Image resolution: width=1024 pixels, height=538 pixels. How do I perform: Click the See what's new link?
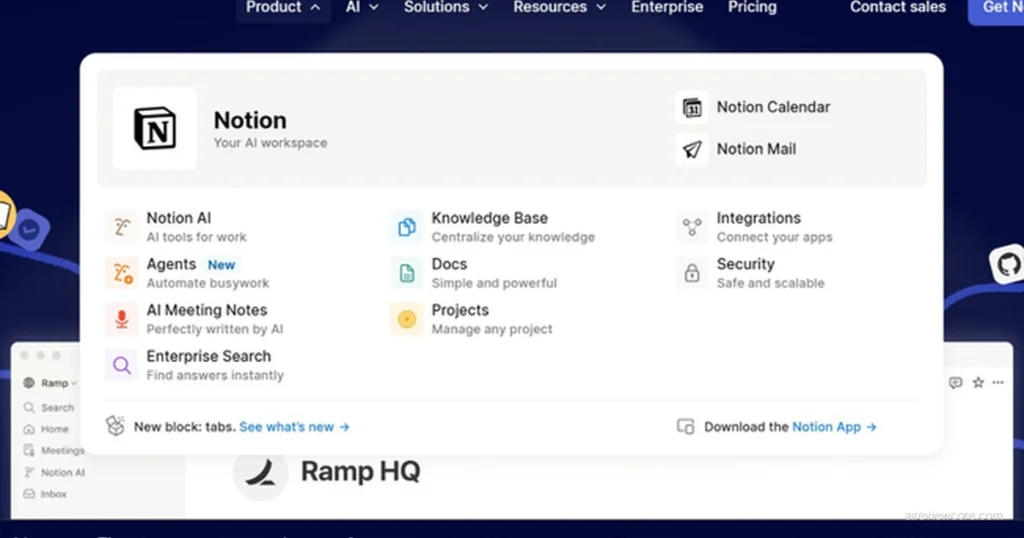pyautogui.click(x=295, y=427)
